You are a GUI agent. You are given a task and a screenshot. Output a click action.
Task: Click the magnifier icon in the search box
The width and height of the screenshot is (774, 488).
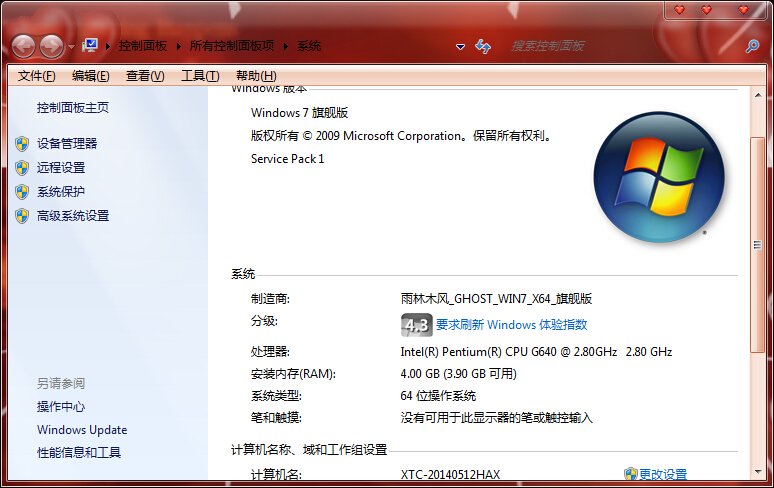pos(752,46)
